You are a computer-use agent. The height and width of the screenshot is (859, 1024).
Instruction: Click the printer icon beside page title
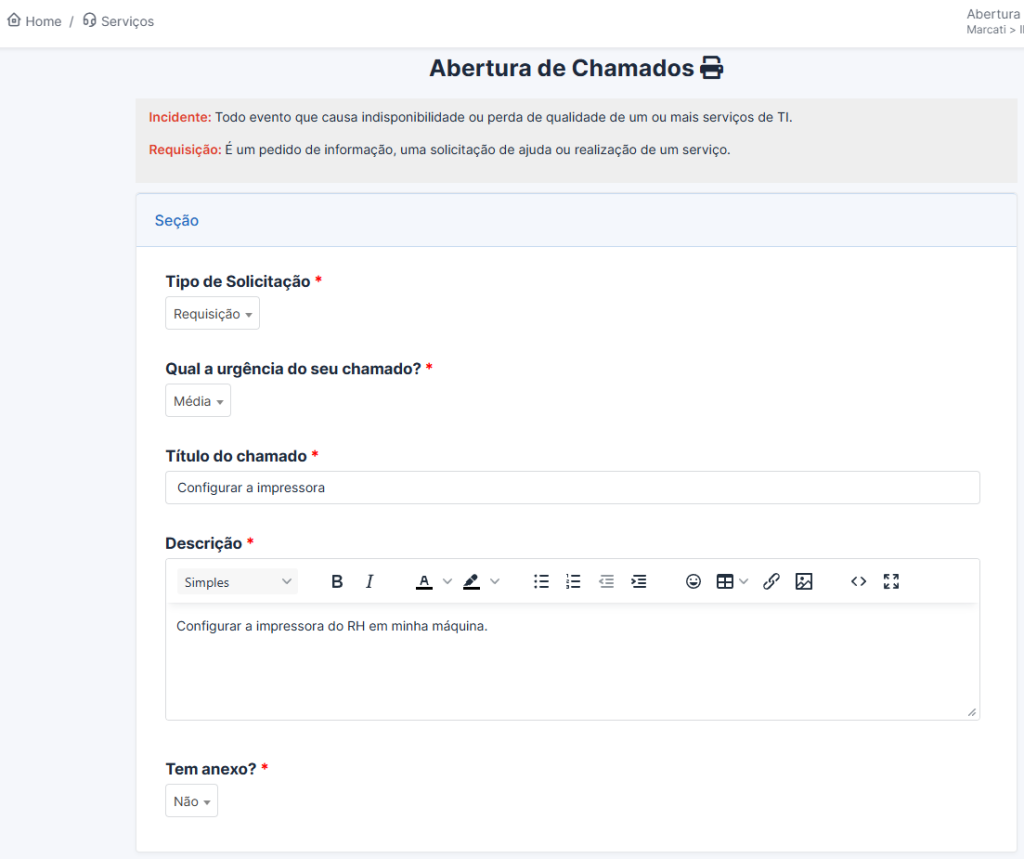711,68
